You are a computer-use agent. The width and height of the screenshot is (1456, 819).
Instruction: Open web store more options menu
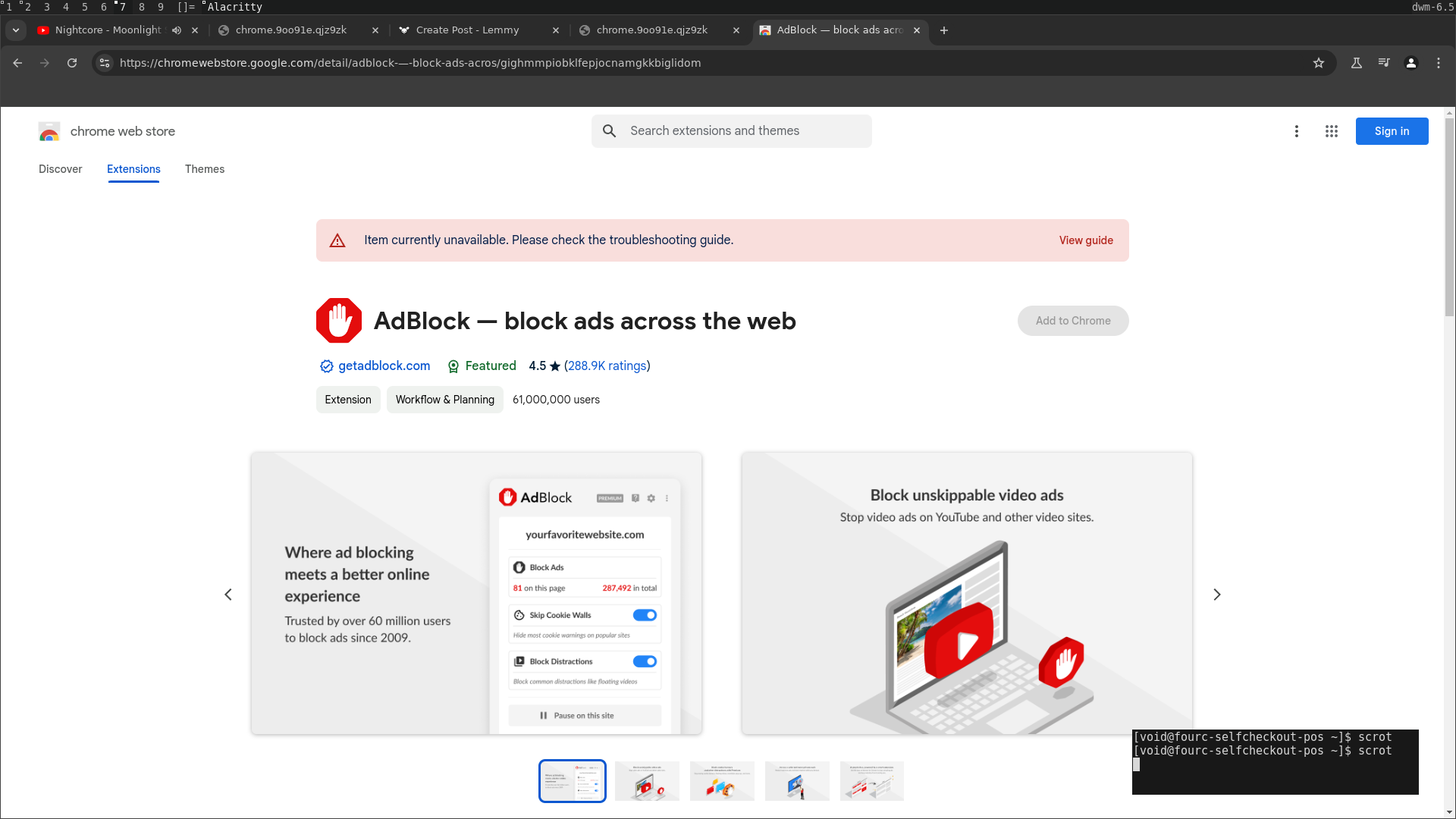(x=1297, y=131)
